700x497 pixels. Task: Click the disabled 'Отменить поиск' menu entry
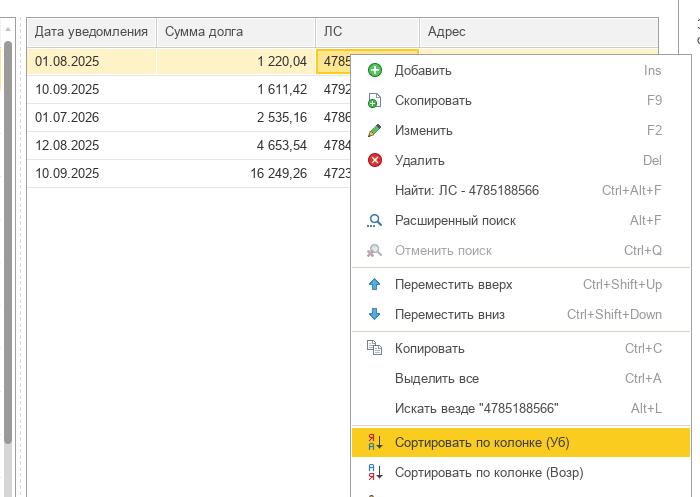[443, 250]
